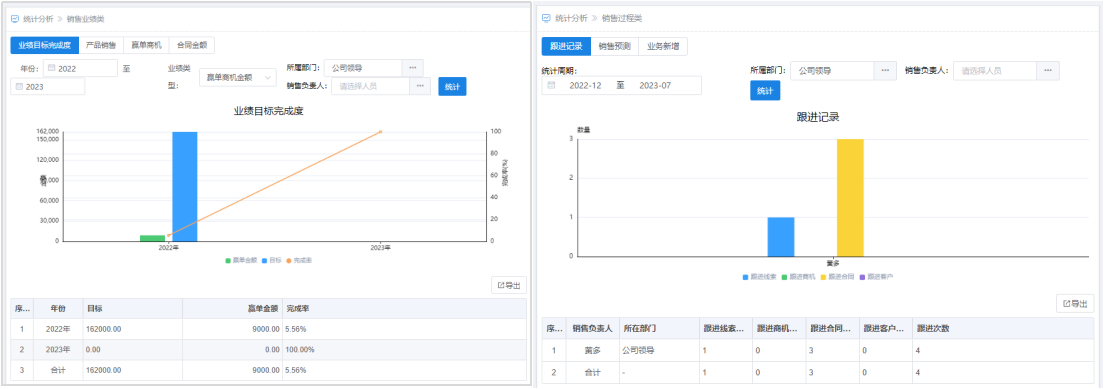Image resolution: width=1104 pixels, height=389 pixels.
Task: Click the 公司领导 department field in right panel
Action: point(832,70)
